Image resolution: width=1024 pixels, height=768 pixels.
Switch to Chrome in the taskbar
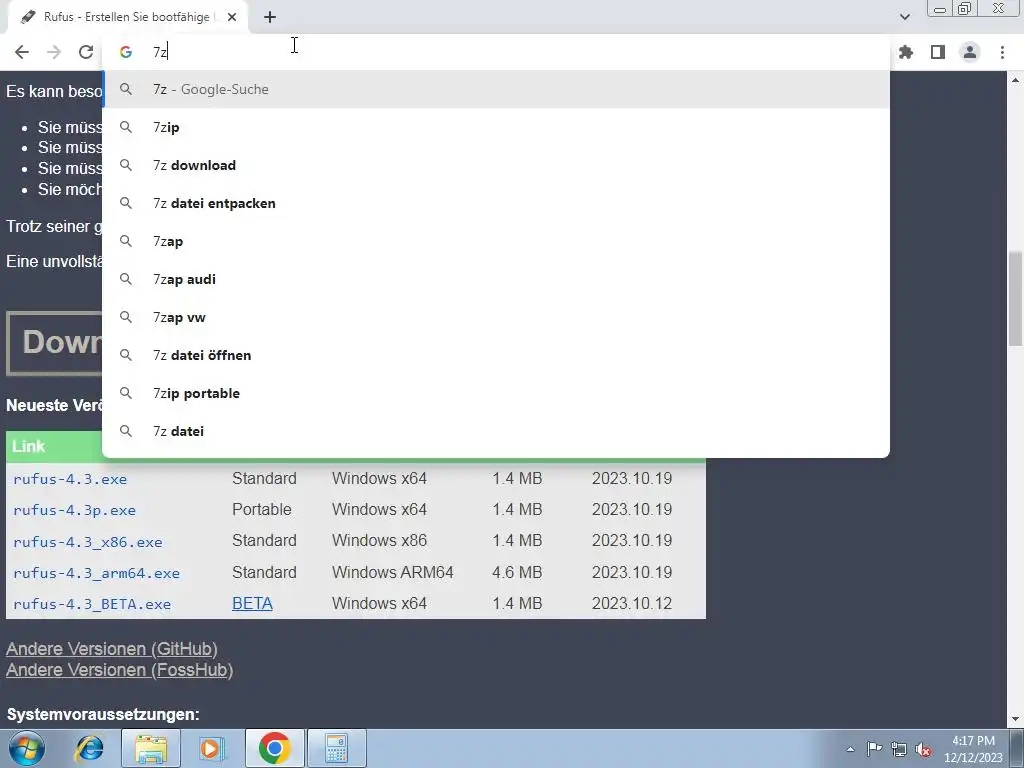(275, 748)
